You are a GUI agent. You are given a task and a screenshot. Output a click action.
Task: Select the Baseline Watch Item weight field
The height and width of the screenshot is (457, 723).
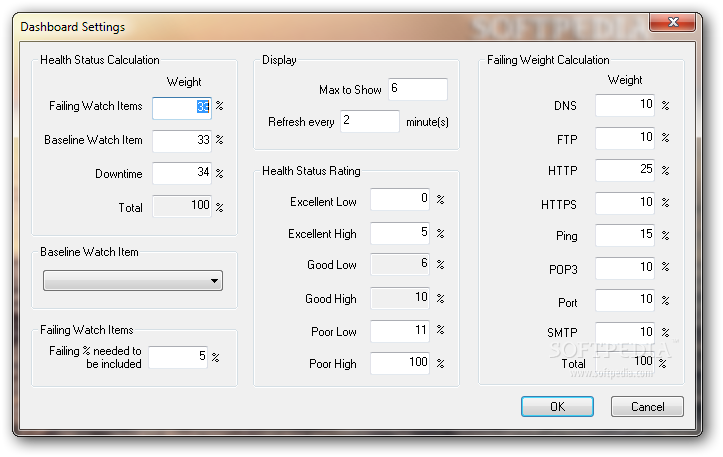point(182,141)
